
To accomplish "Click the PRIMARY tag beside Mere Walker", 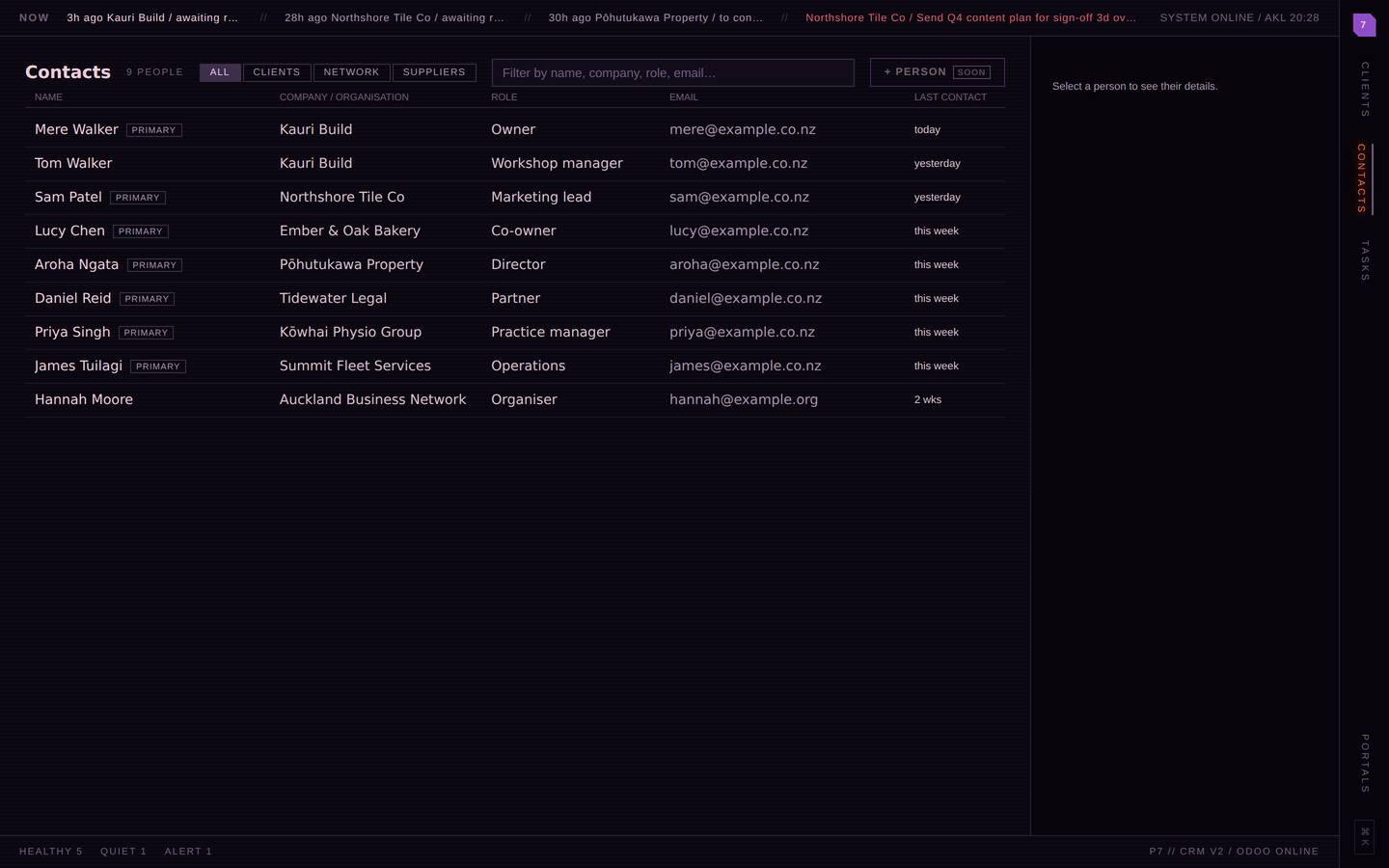I will [154, 130].
